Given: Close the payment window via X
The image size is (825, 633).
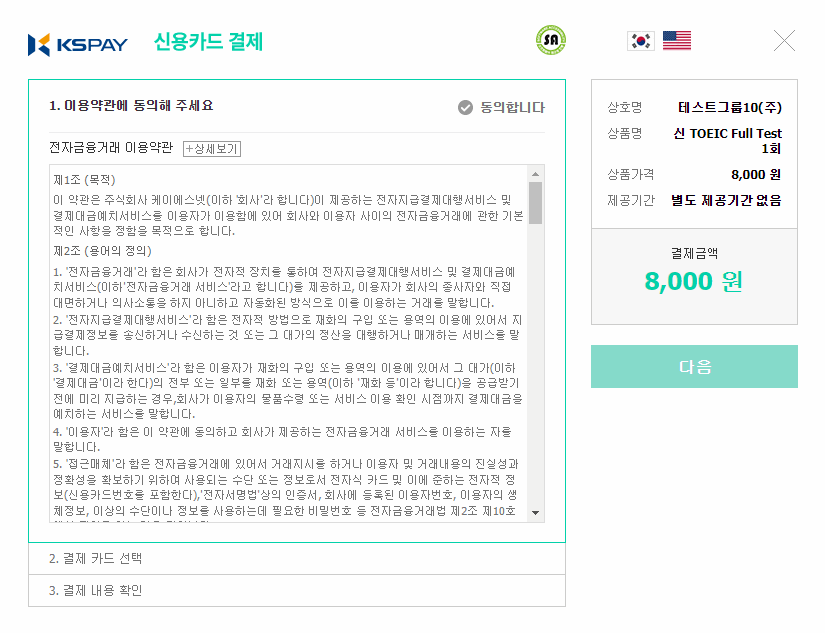Looking at the screenshot, I should 784,41.
